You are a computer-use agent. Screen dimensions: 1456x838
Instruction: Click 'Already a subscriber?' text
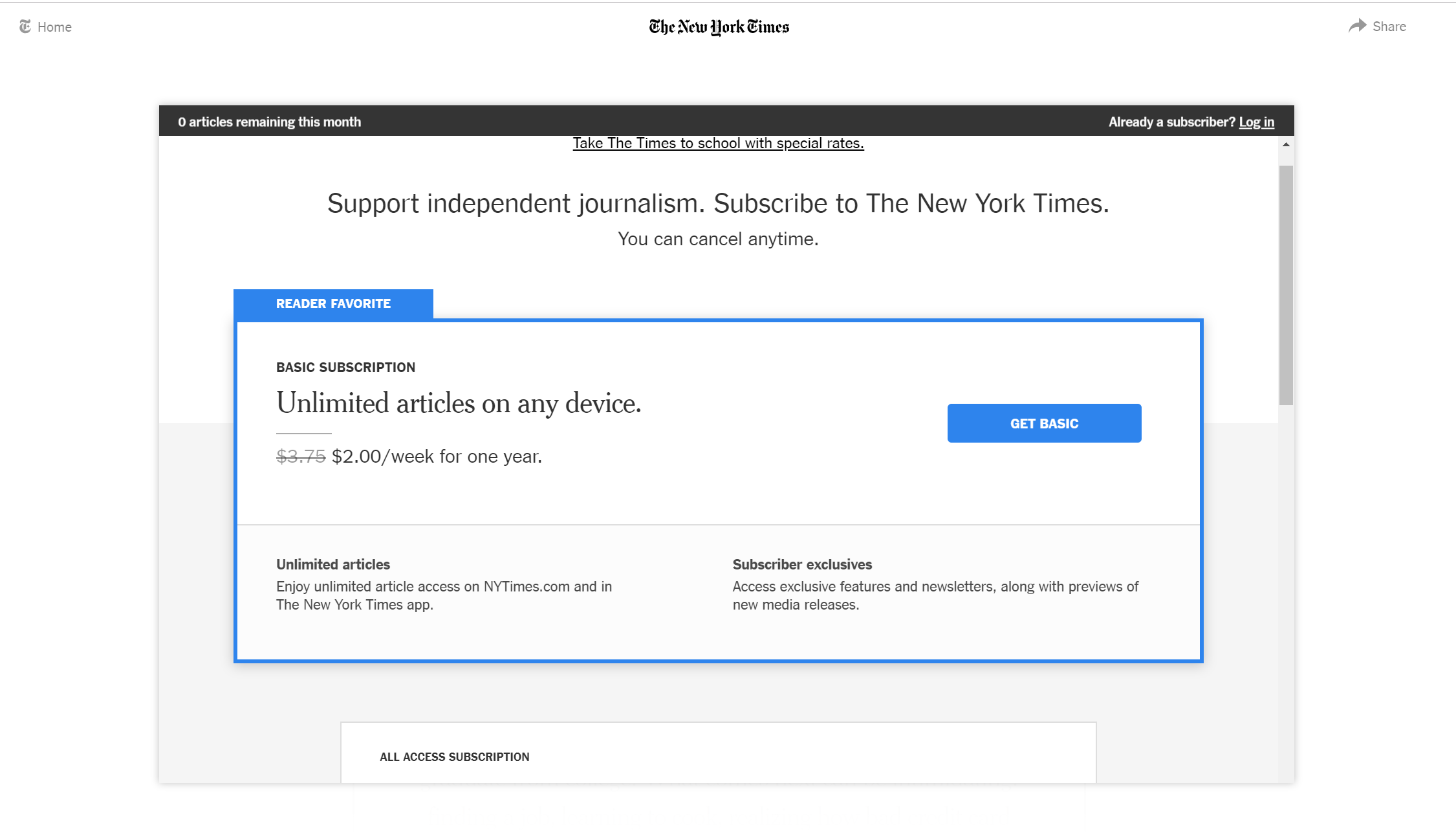(1171, 122)
